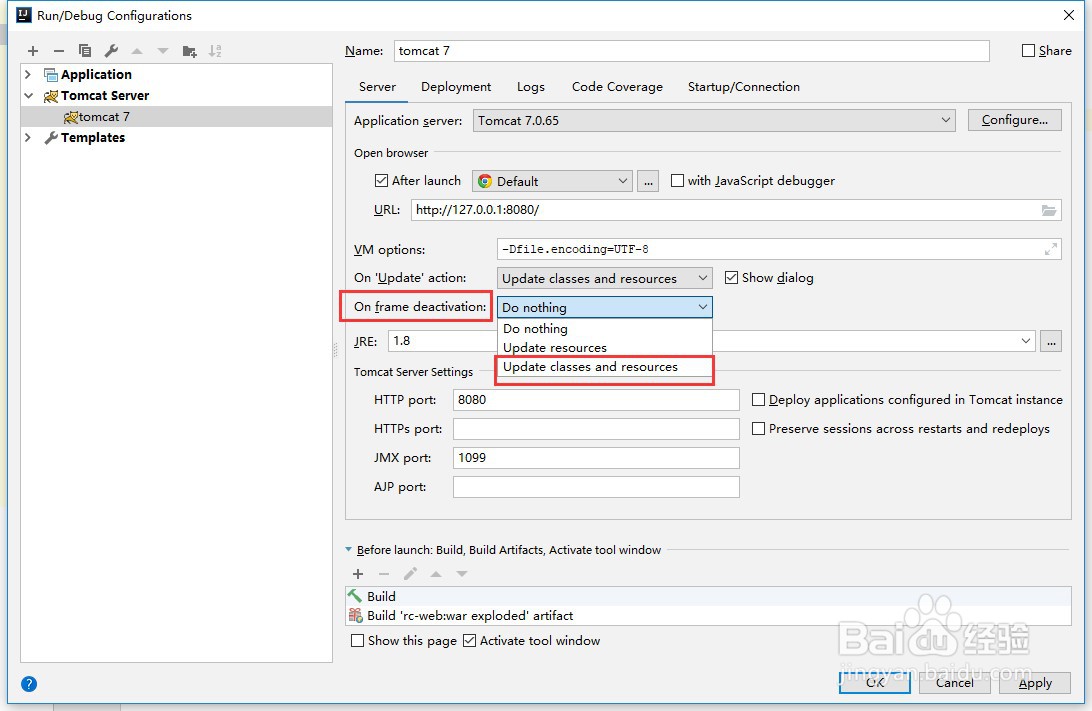Open edit defaults wrench icon
The width and height of the screenshot is (1092, 711).
(x=111, y=51)
